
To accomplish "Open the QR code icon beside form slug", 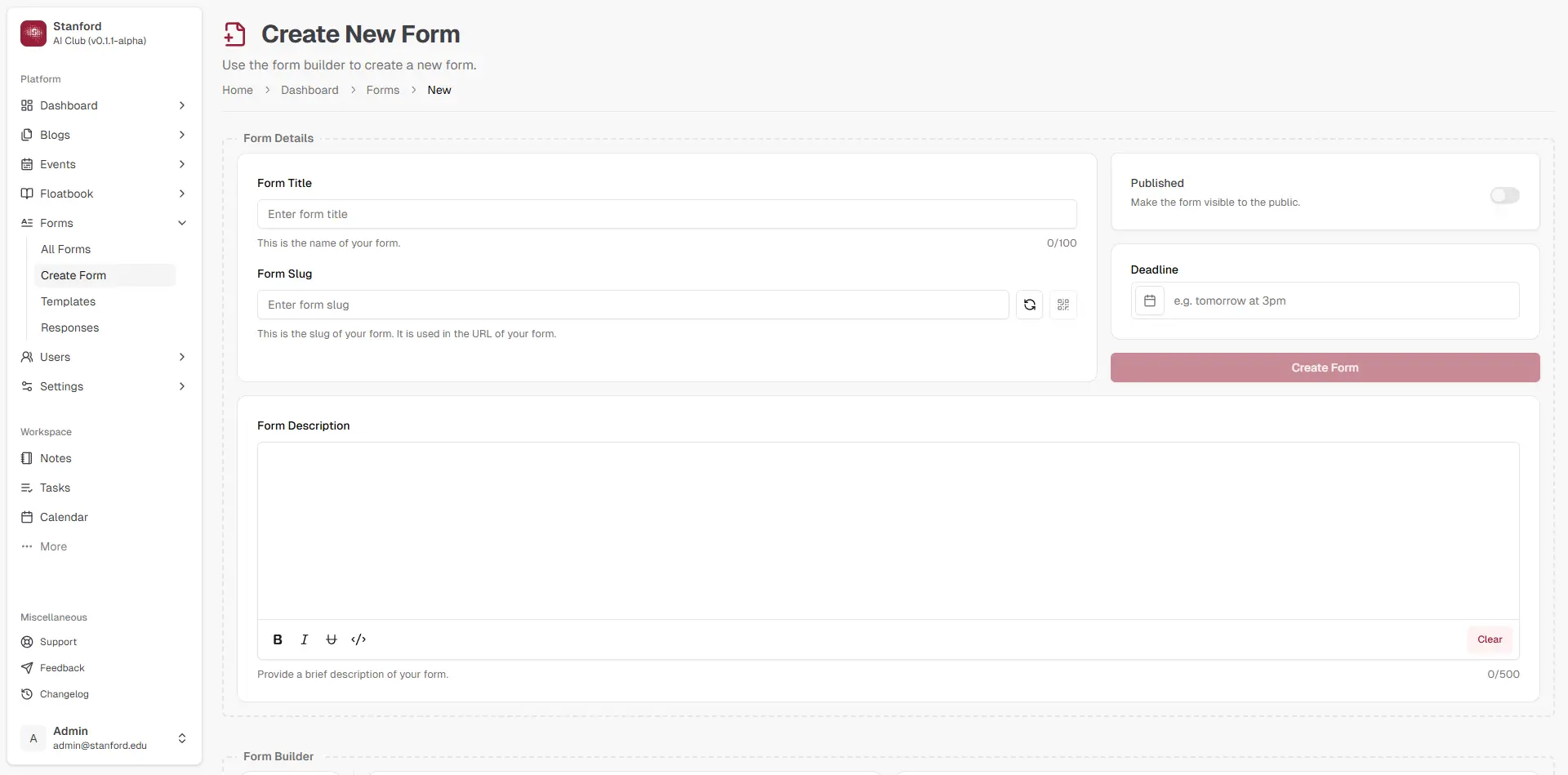I will tap(1063, 304).
